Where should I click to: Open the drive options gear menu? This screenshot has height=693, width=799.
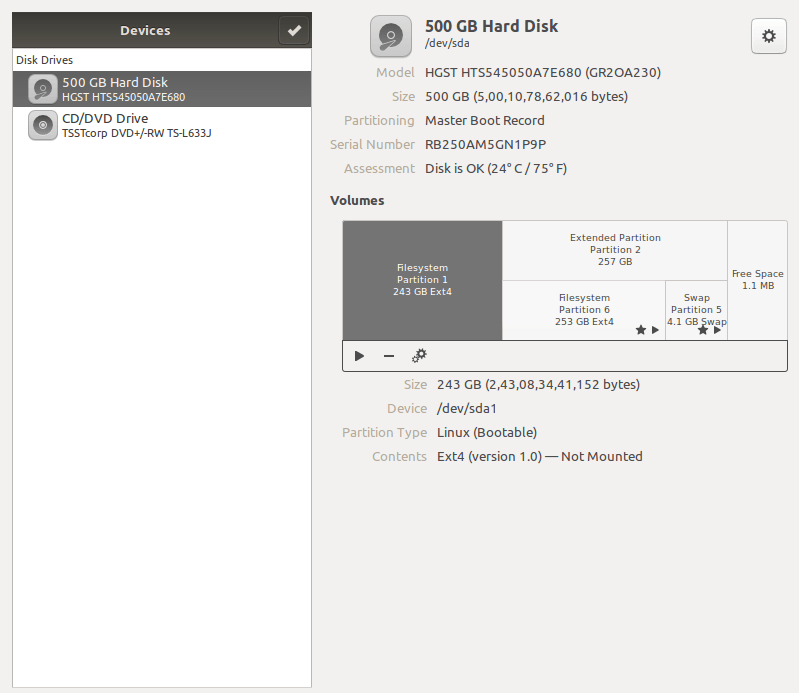(x=768, y=36)
